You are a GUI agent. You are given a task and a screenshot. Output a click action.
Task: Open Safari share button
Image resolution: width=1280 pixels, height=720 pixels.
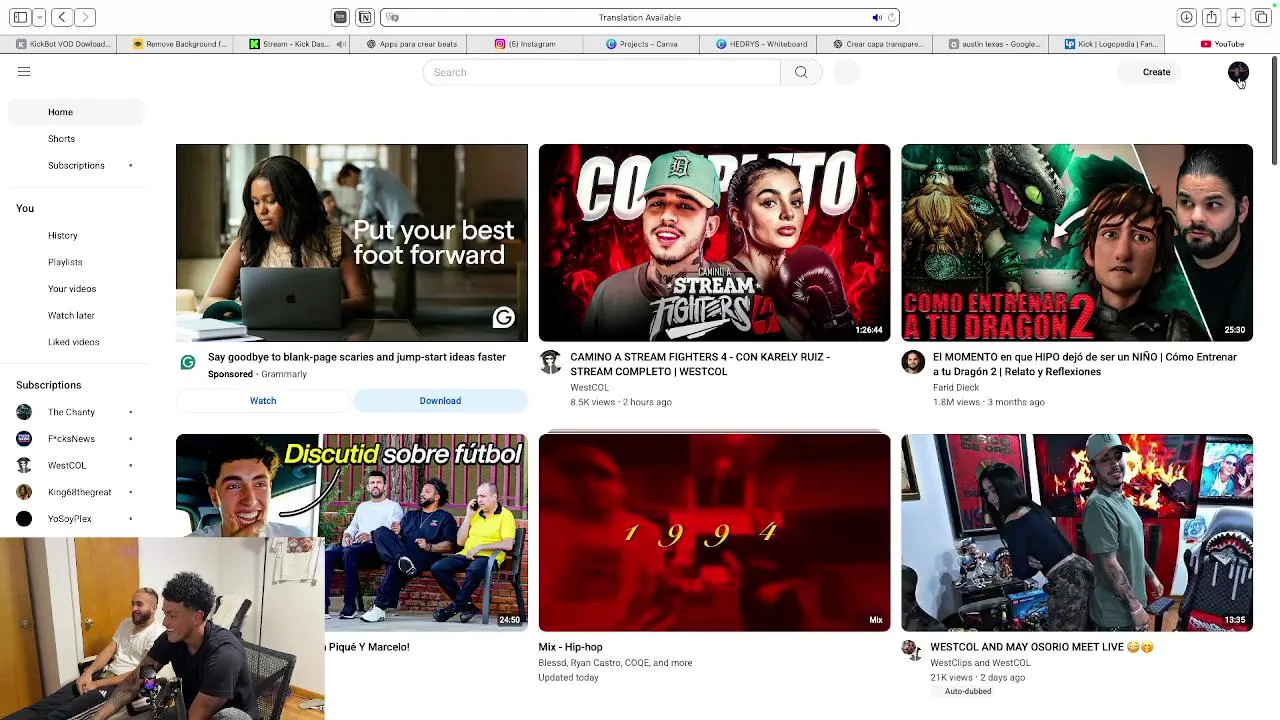click(1211, 17)
